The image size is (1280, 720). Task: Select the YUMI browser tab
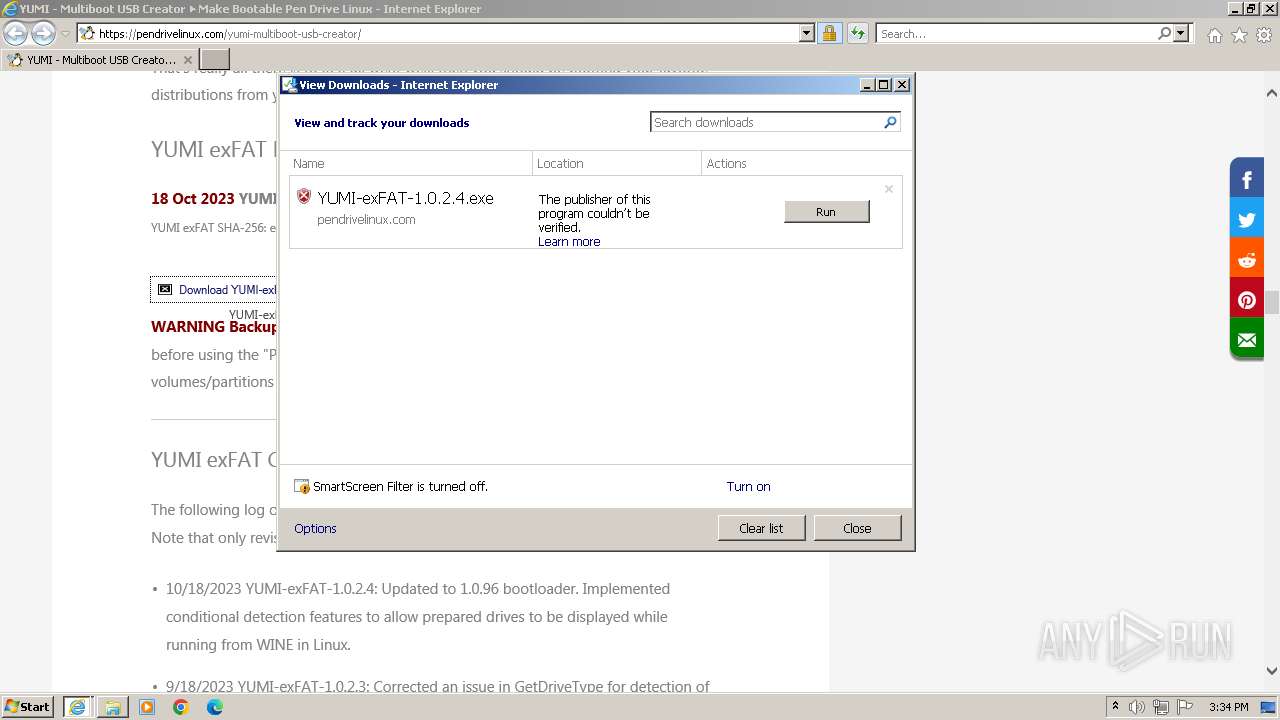99,60
